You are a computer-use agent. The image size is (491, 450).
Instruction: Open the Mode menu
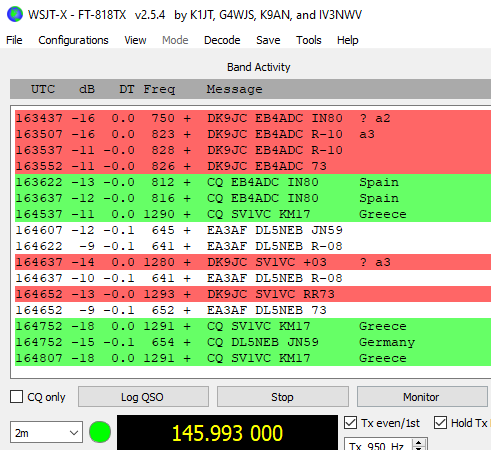pos(175,40)
